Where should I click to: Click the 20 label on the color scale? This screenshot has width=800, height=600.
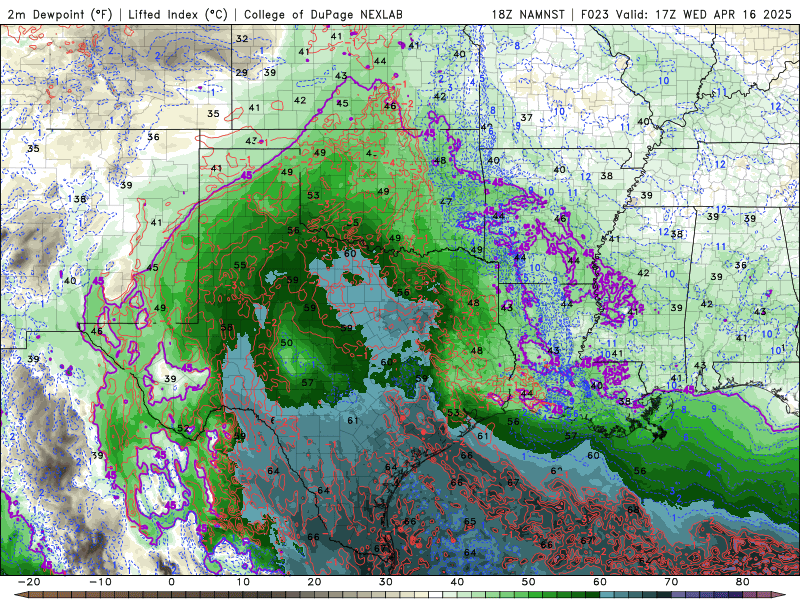coord(314,582)
